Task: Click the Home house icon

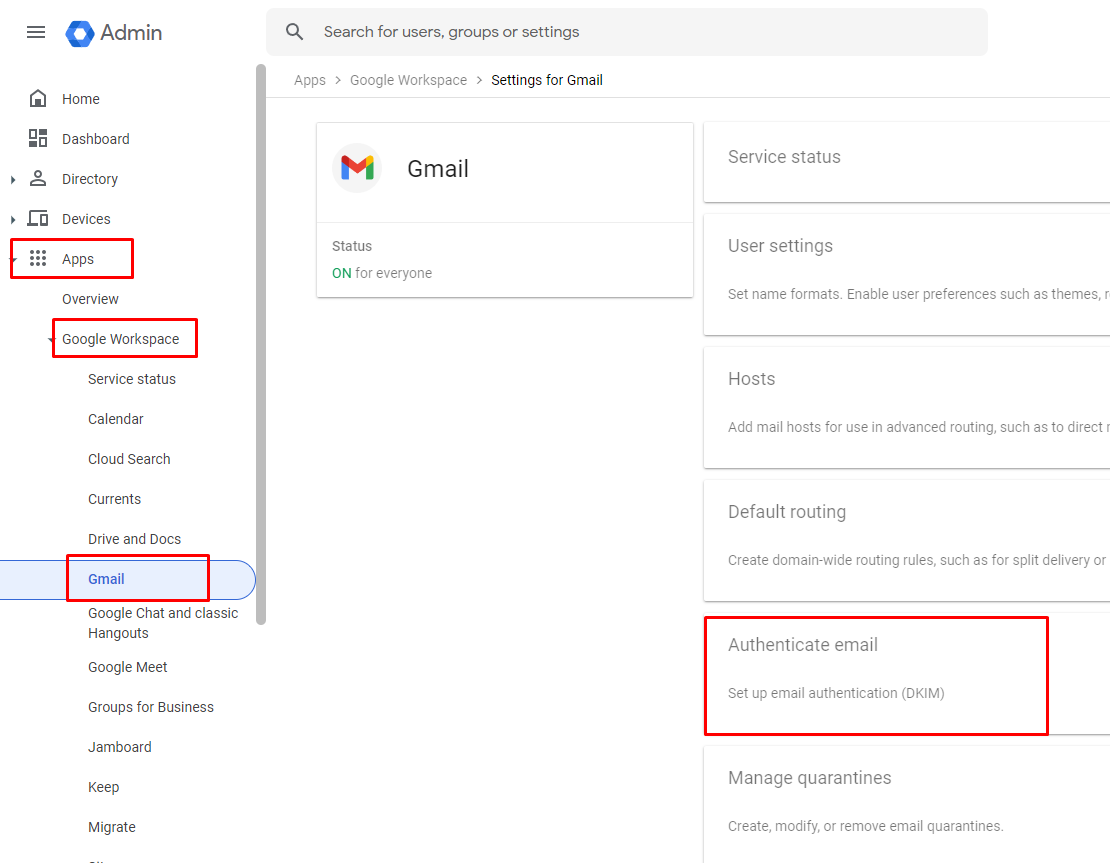Action: point(38,99)
